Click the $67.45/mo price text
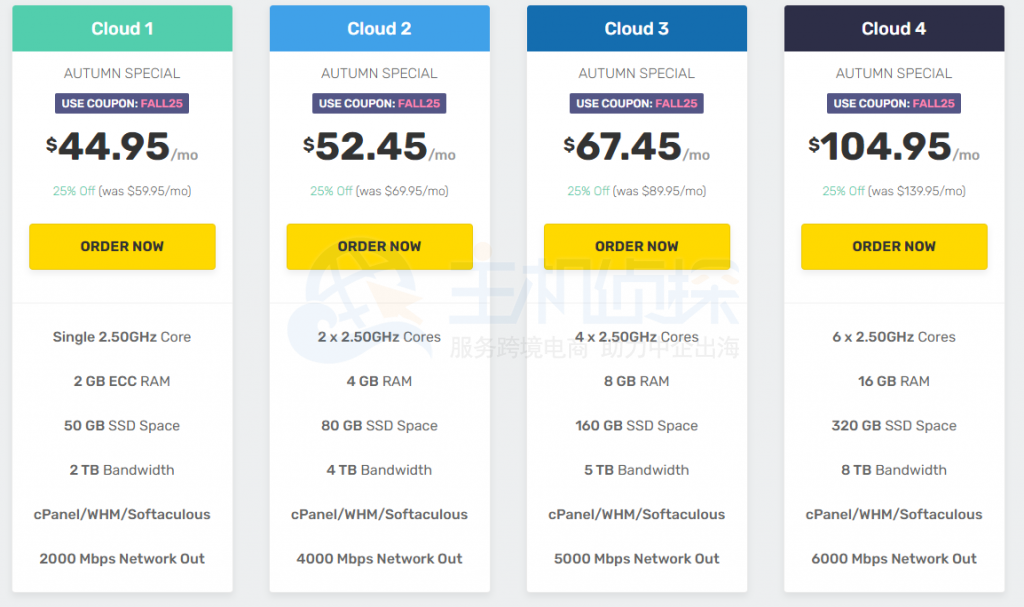The width and height of the screenshot is (1024, 607). tap(636, 148)
